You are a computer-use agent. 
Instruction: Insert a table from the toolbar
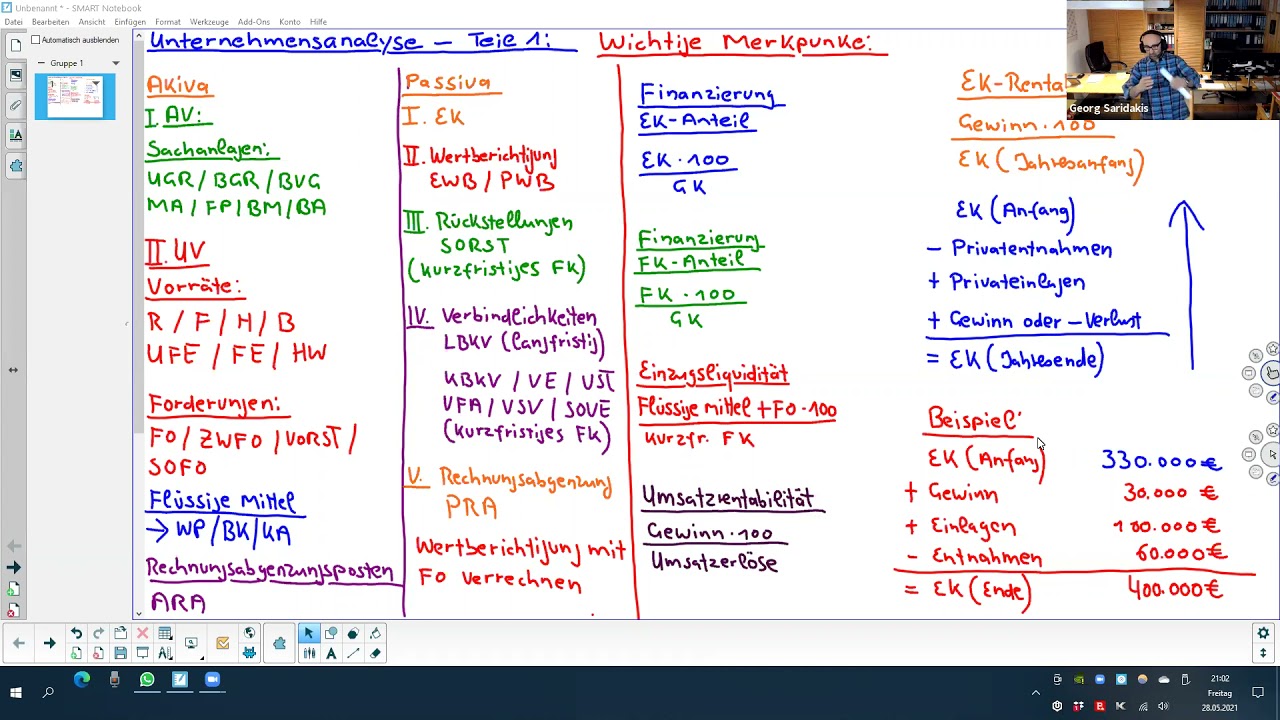pos(165,633)
